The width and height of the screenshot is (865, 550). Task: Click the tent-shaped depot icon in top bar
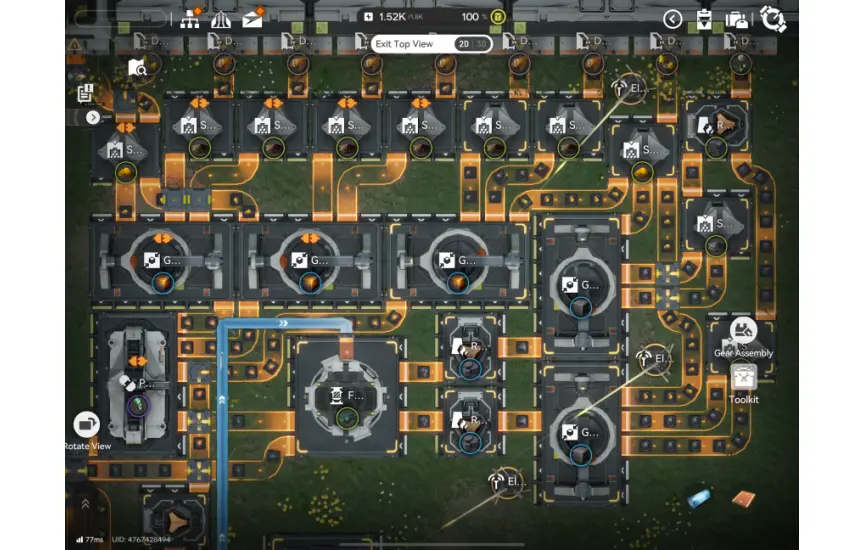(x=221, y=19)
